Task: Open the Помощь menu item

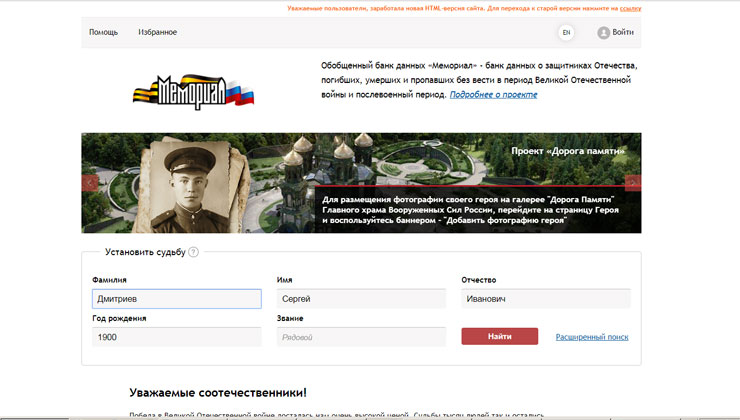Action: 103,32
